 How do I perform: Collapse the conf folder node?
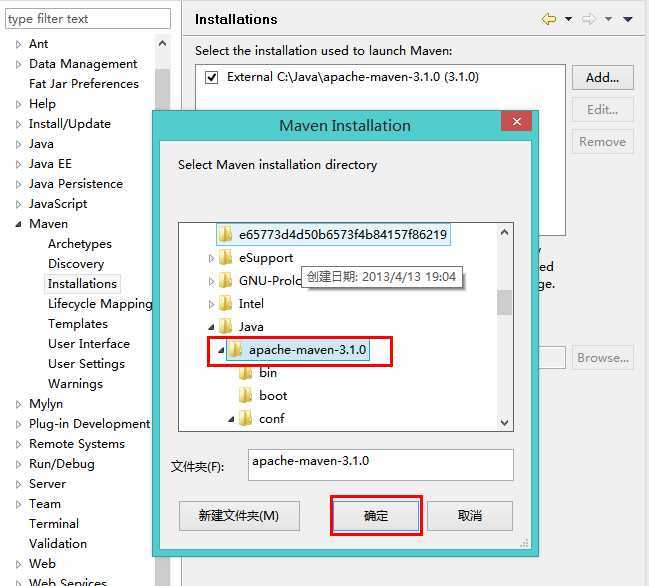[x=231, y=419]
